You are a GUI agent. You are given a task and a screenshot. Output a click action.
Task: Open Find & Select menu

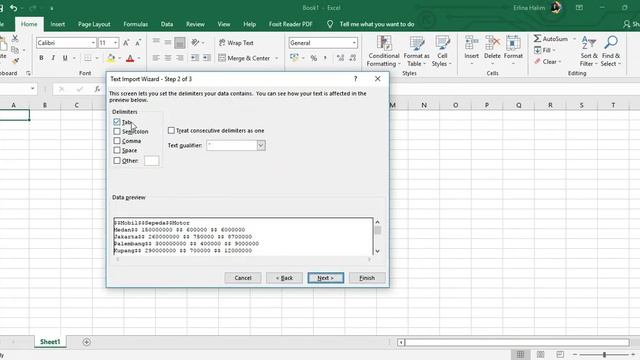(611, 51)
